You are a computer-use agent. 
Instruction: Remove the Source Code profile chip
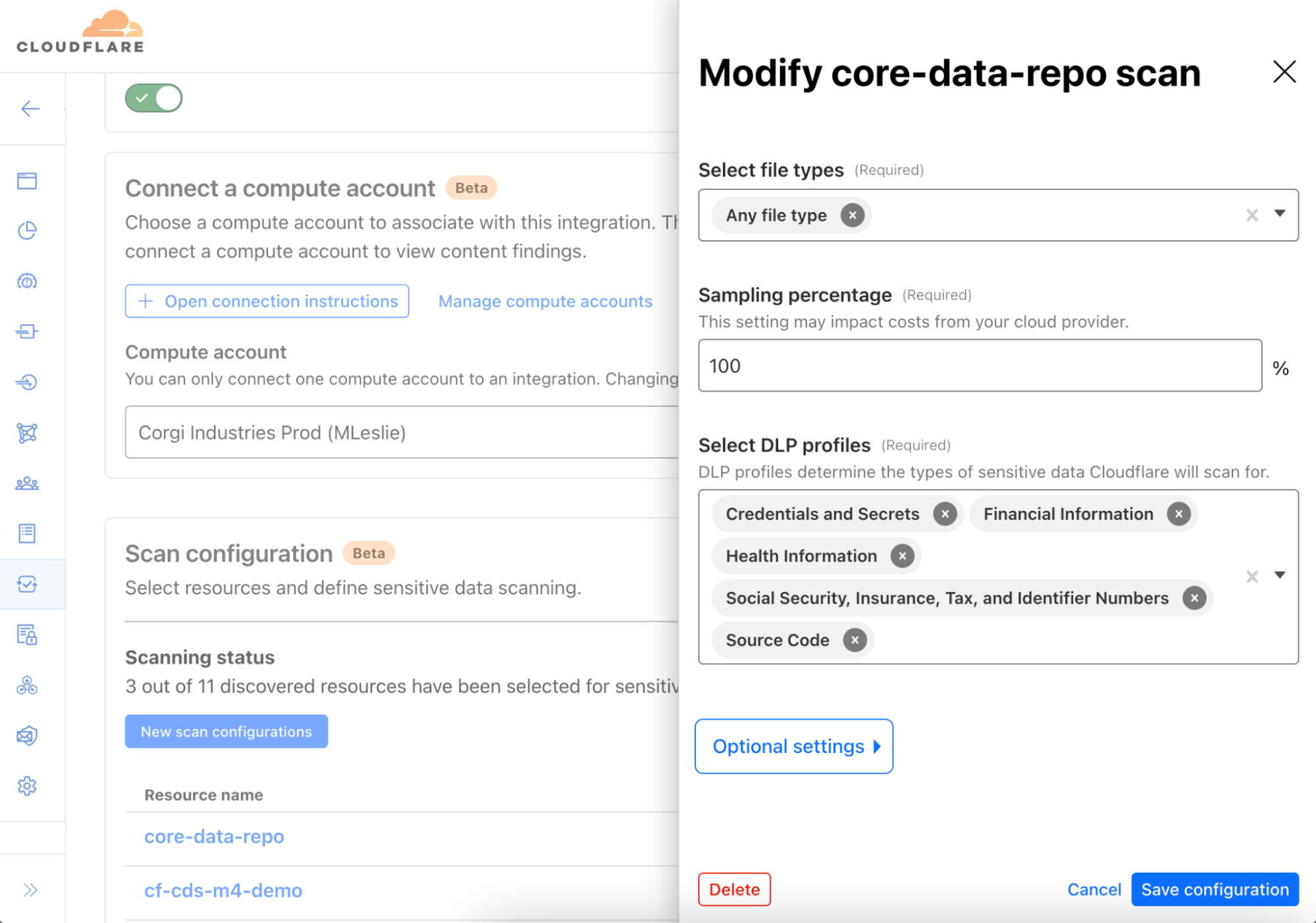(x=855, y=640)
